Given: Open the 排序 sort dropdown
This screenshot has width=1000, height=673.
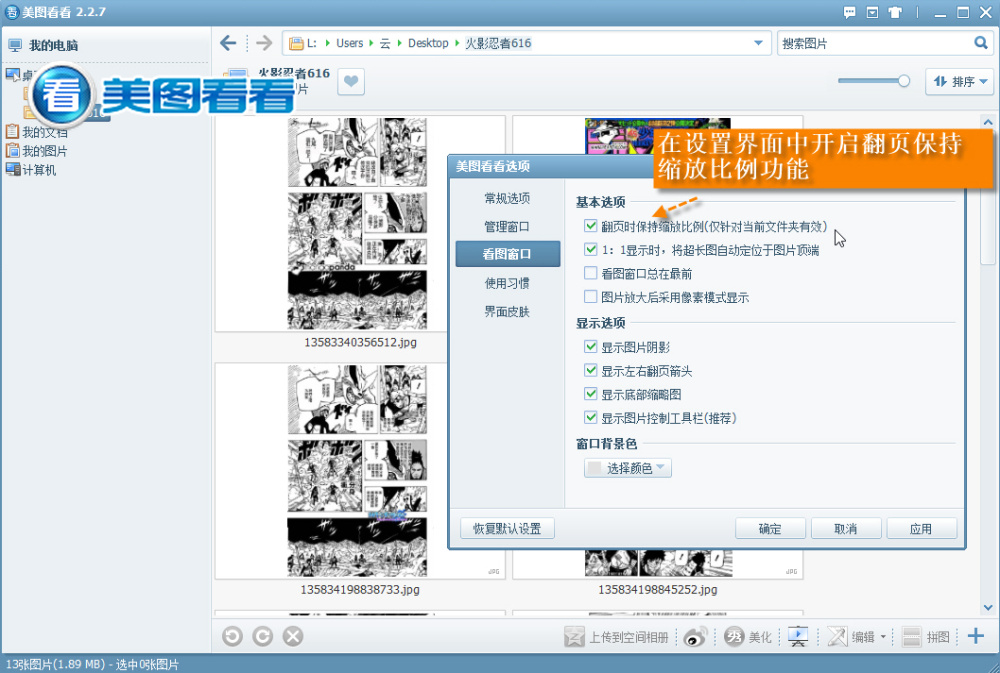Looking at the screenshot, I should (960, 82).
